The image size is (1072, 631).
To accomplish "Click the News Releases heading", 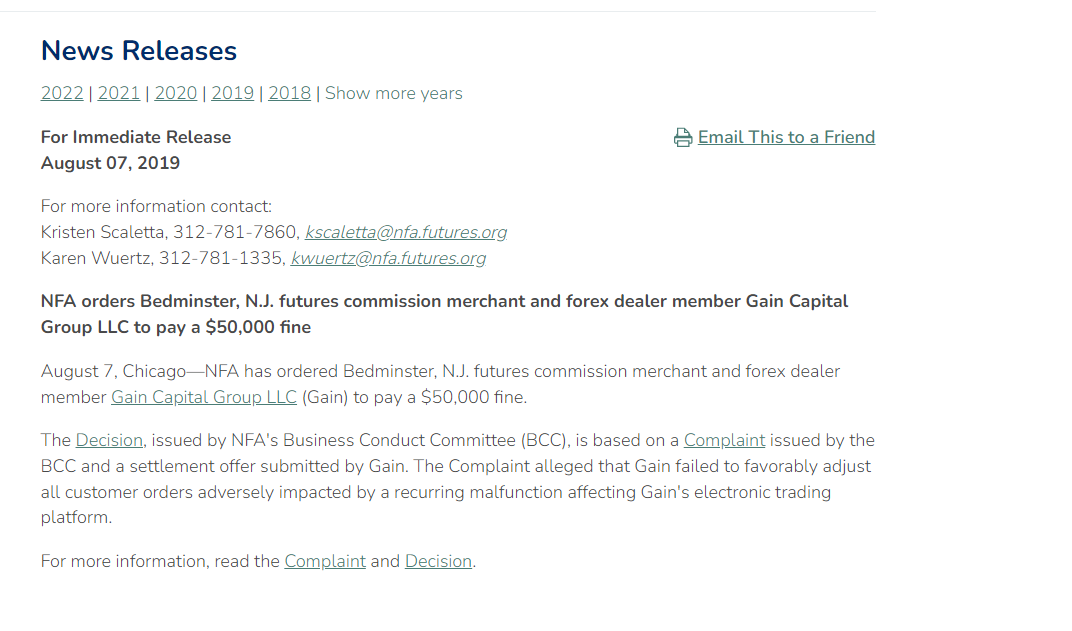I will point(139,51).
